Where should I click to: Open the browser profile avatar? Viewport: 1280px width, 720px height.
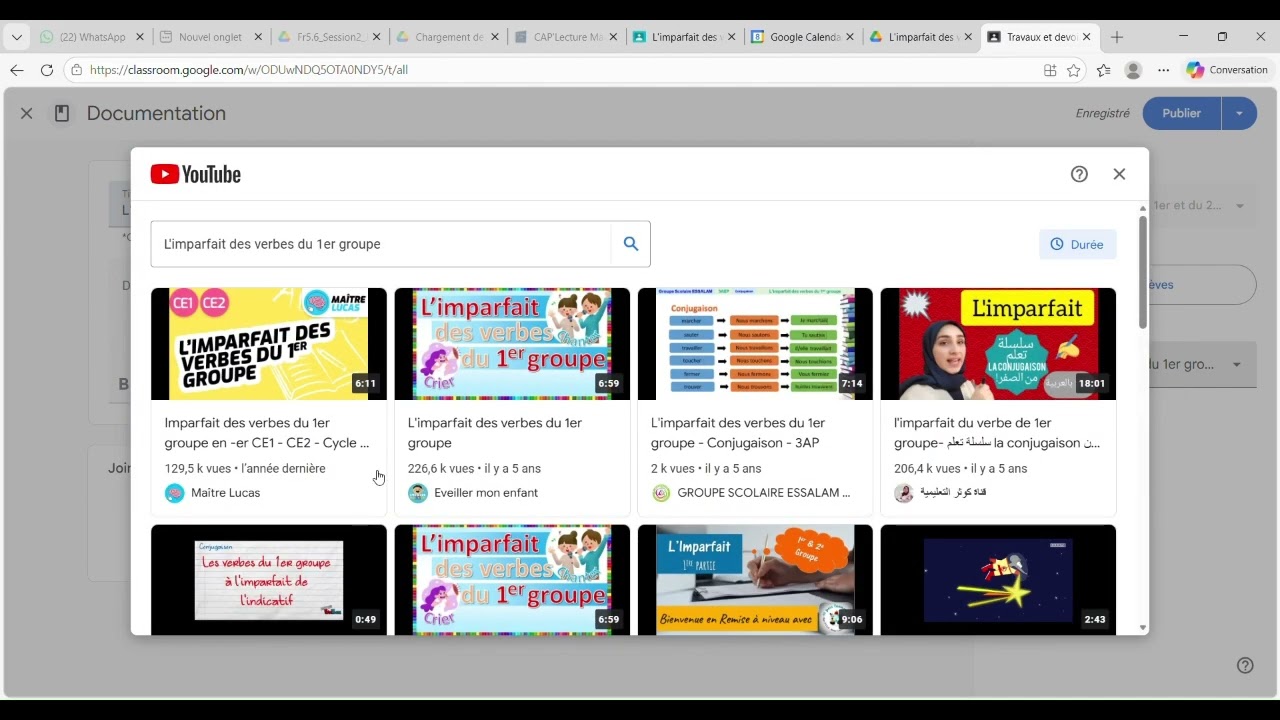click(x=1133, y=70)
